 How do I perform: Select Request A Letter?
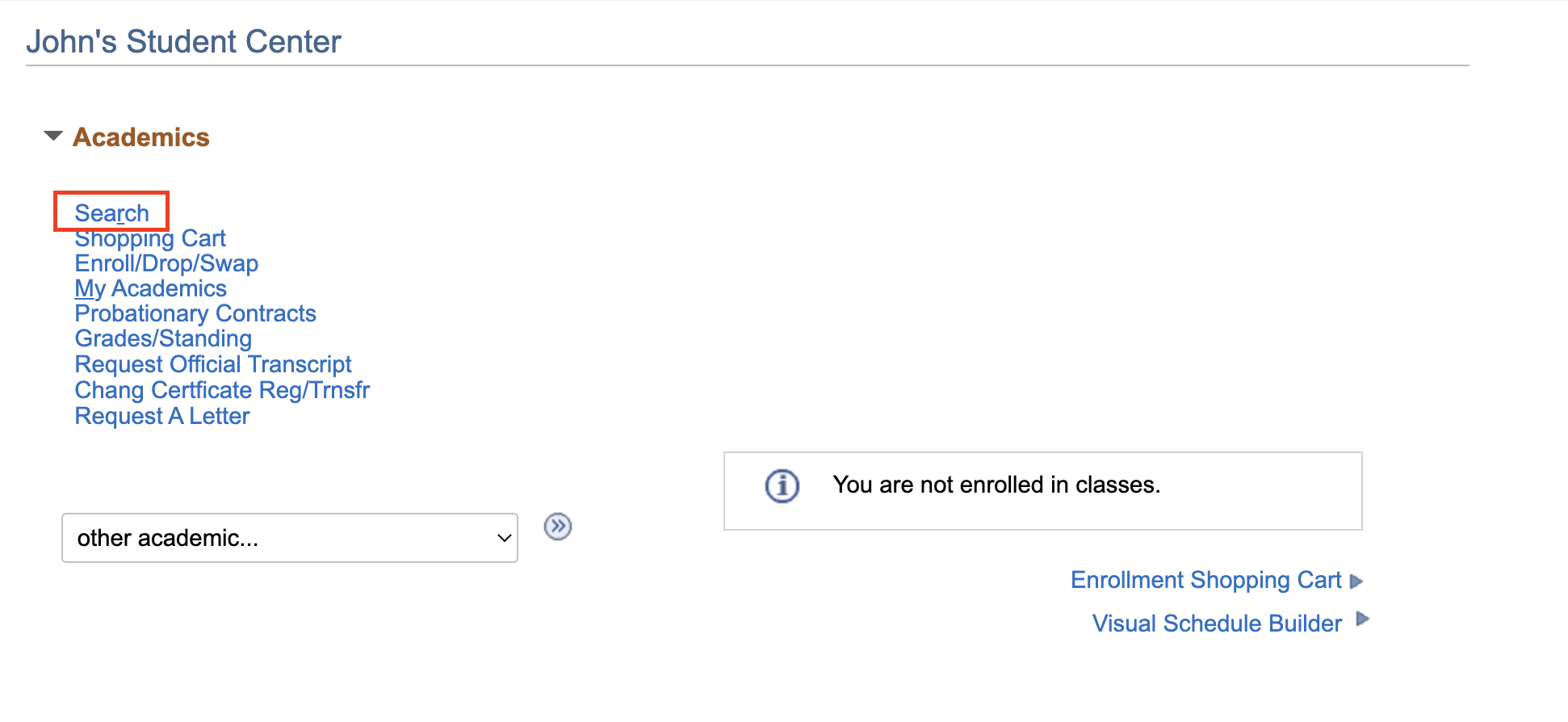coord(162,417)
